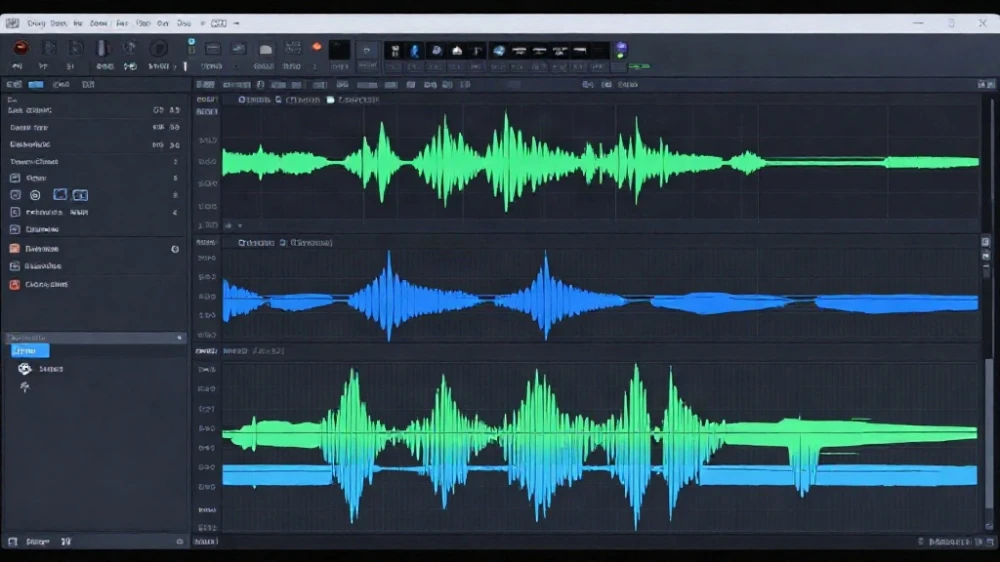Viewport: 1000px width, 562px height.
Task: Click the white mixer sliders icon on the black strip
Action: pos(395,50)
